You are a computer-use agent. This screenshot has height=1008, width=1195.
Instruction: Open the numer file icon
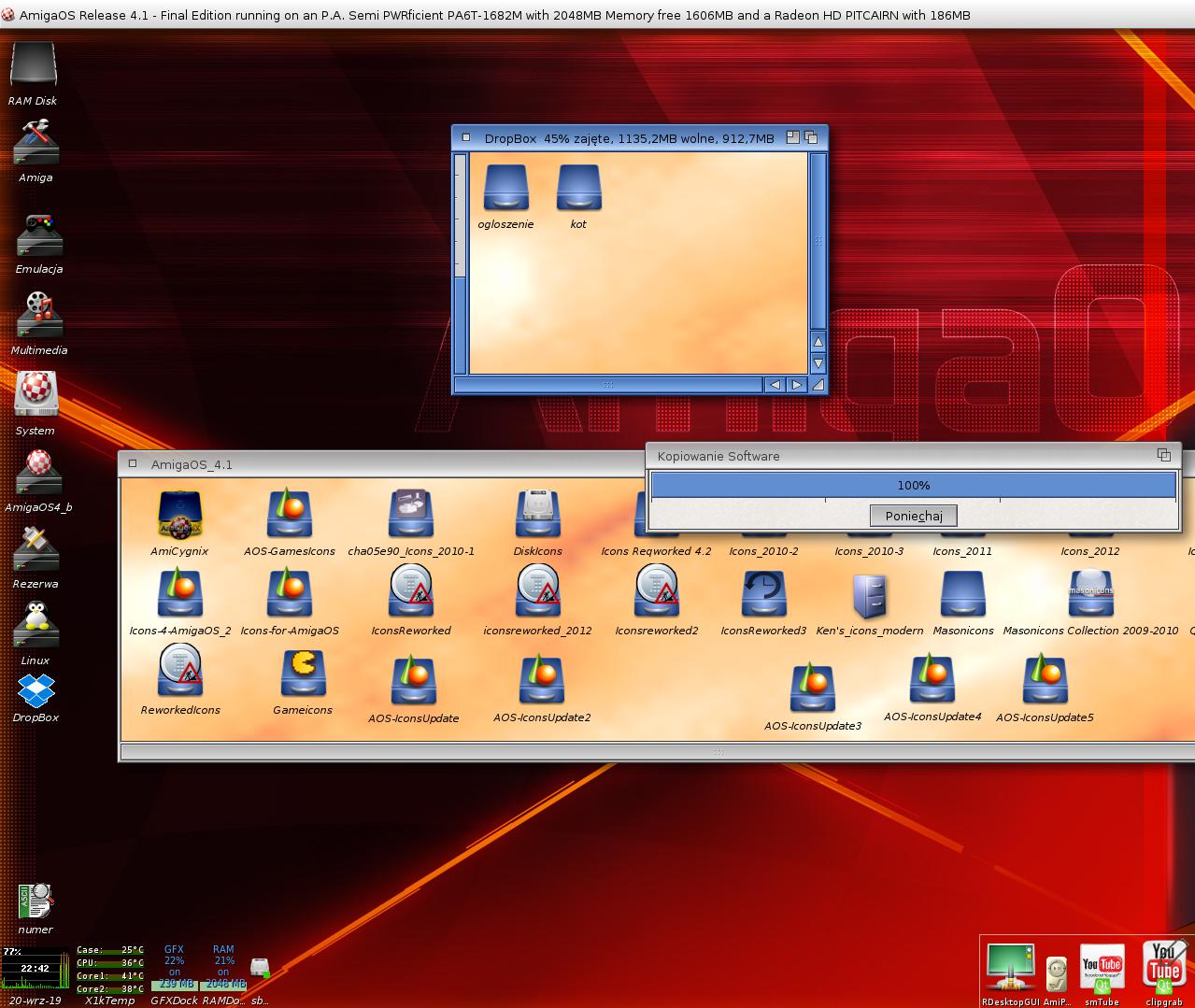click(36, 902)
